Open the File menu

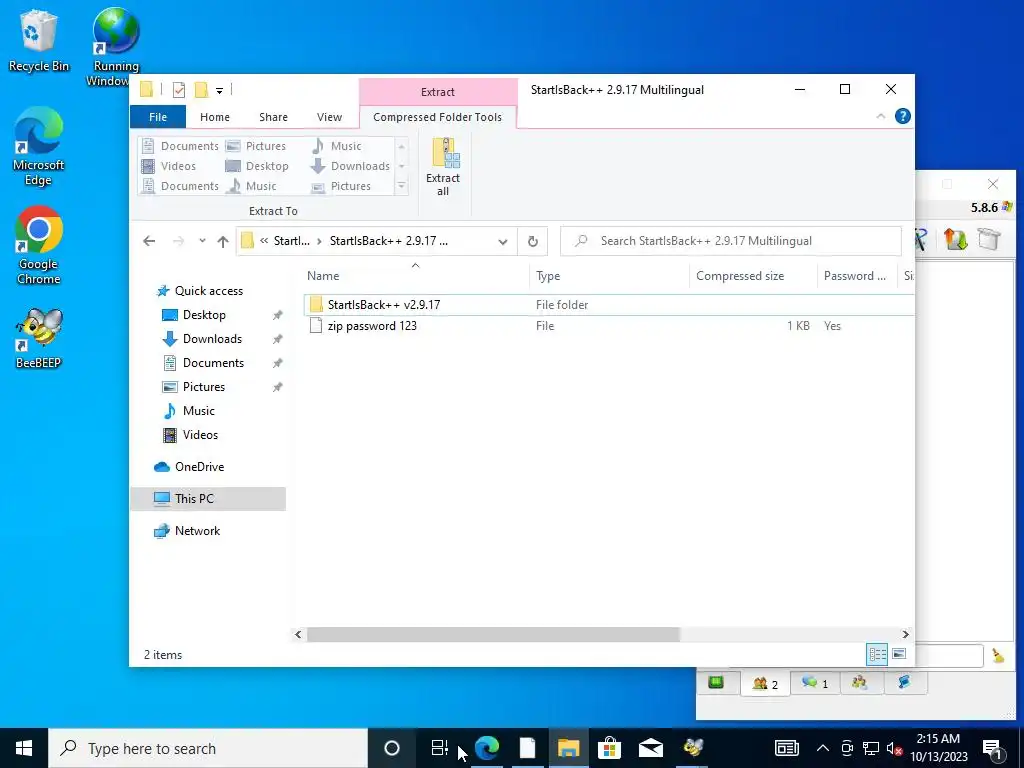[158, 117]
